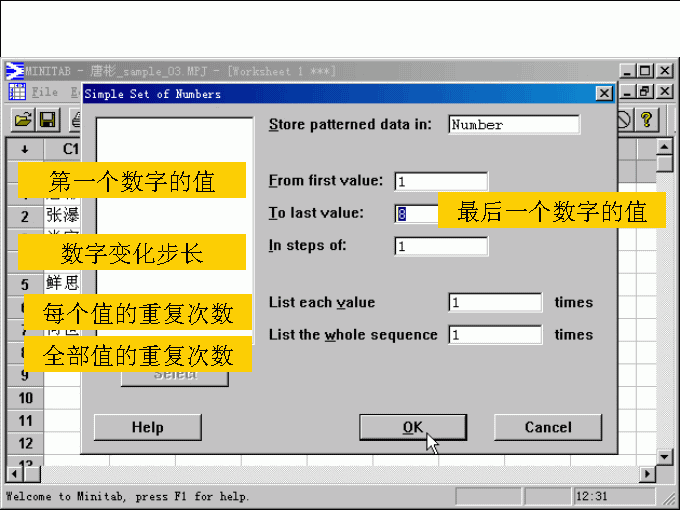
Task: Open the File menu
Action: point(45,93)
